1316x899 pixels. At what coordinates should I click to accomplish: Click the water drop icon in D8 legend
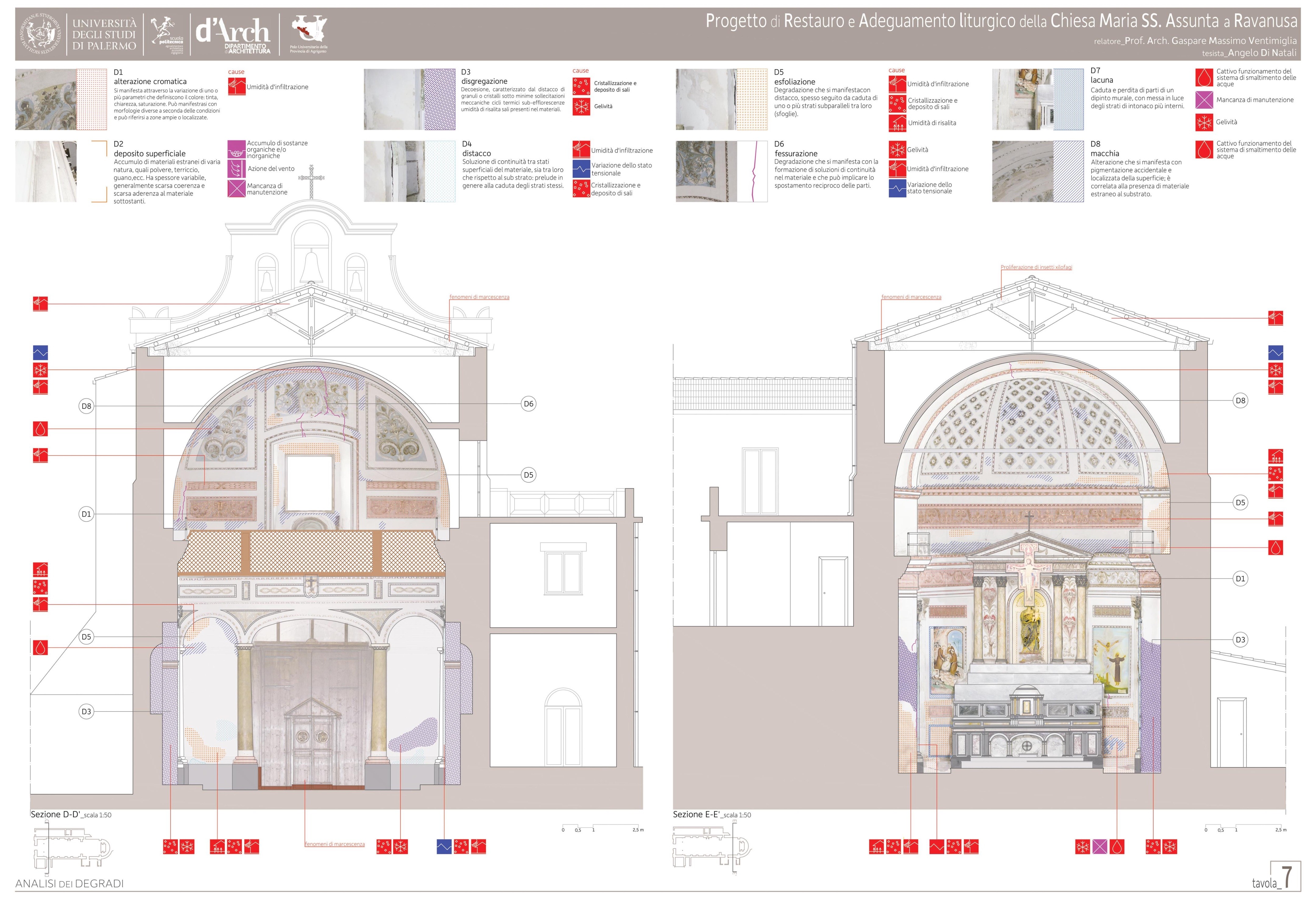tap(1204, 150)
